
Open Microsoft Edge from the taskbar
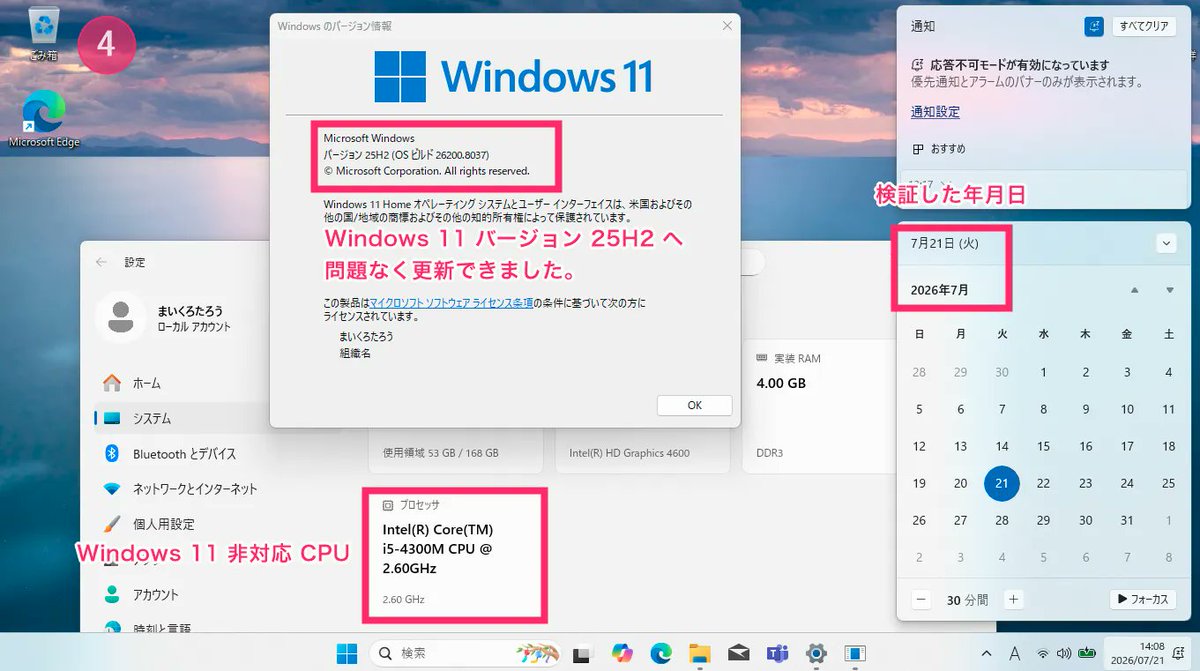[x=661, y=653]
